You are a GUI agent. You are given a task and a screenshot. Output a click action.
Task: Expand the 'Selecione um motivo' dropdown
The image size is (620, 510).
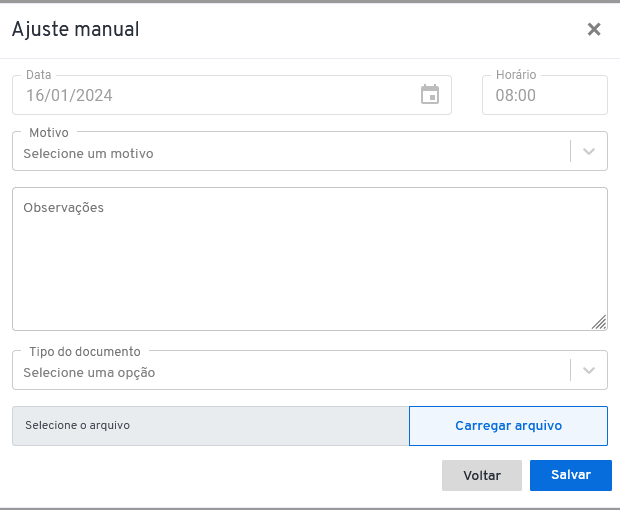[x=310, y=151]
